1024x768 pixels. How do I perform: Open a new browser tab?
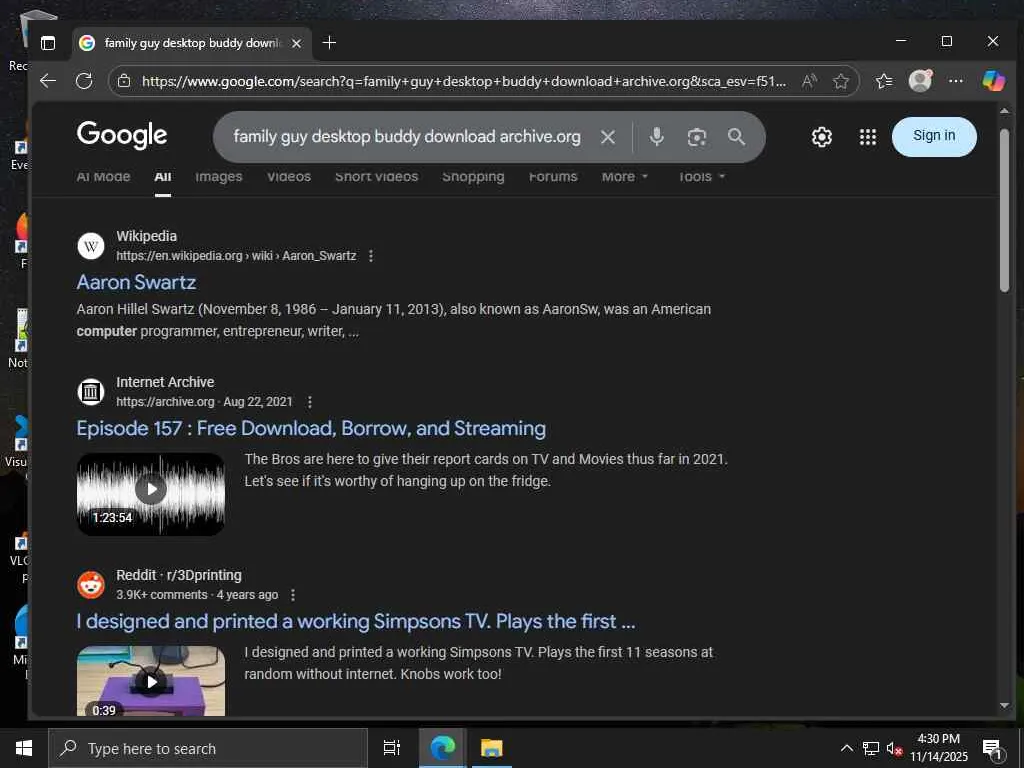coord(329,42)
